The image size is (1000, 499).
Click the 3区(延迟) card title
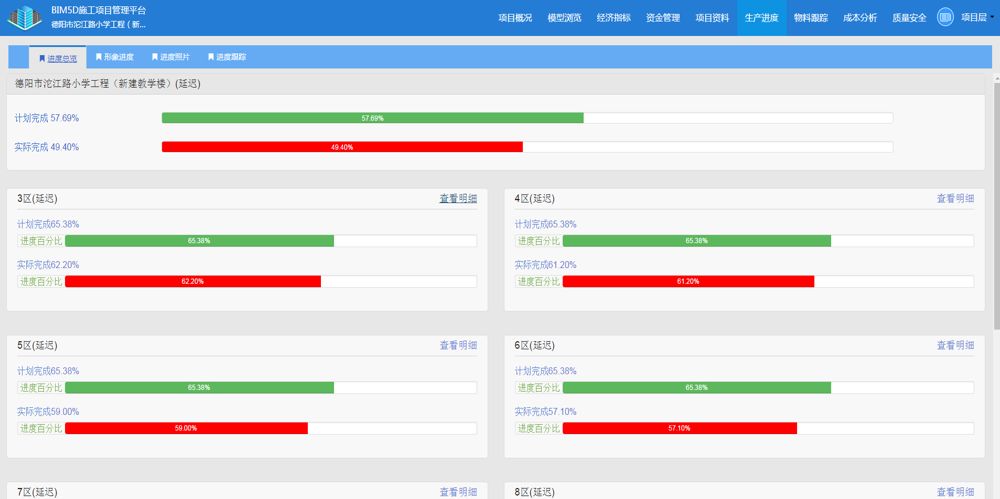[38, 198]
